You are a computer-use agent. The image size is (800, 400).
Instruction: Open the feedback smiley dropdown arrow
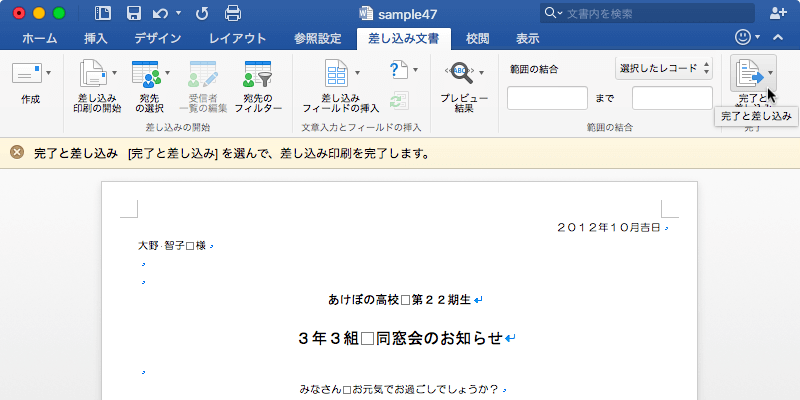click(757, 37)
